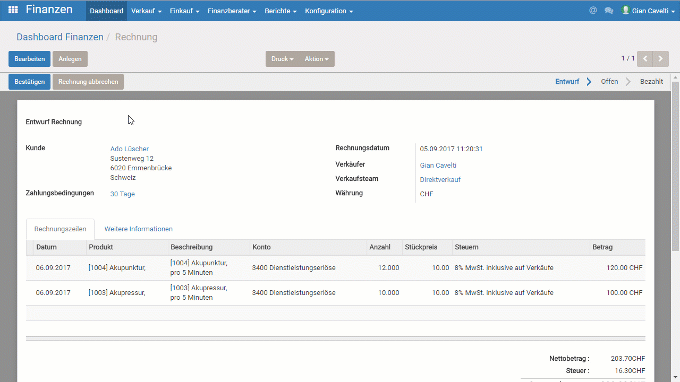The width and height of the screenshot is (680, 382).
Task: Open customer Ado Löscher link
Action: point(129,149)
